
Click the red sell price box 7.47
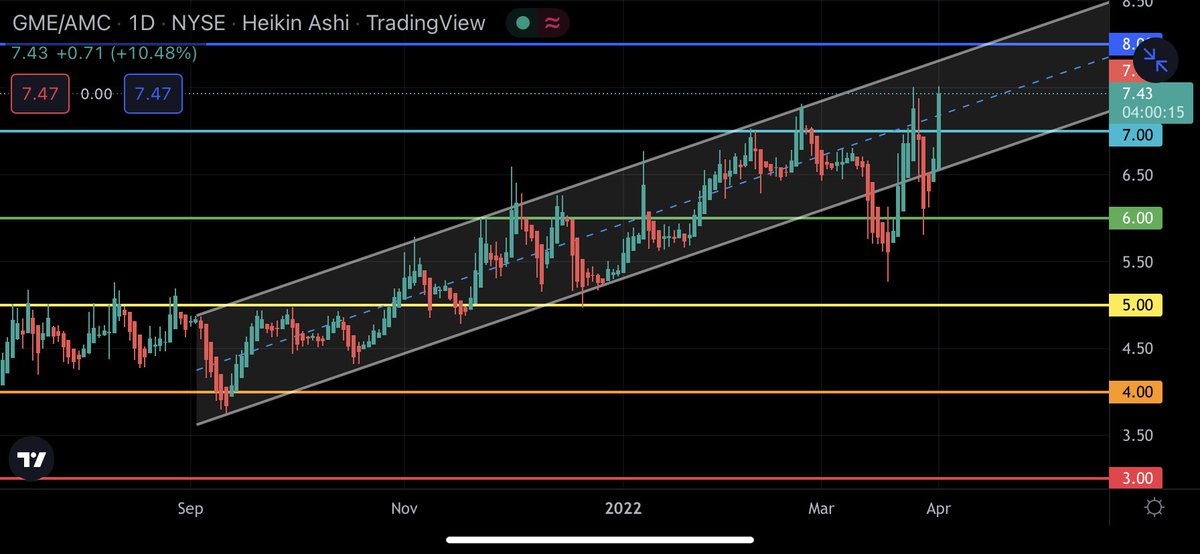[x=39, y=93]
